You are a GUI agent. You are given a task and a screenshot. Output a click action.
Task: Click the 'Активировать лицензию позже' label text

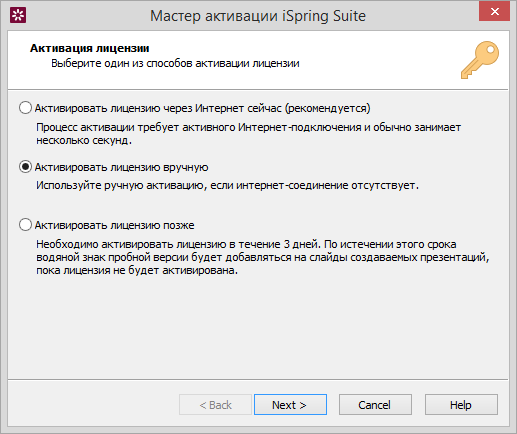(x=115, y=225)
